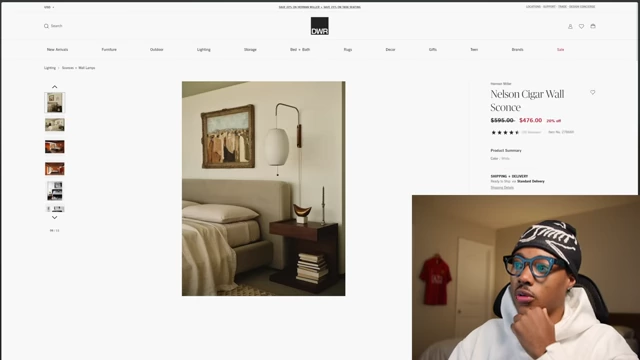Open the Outdoor menu

[x=157, y=49]
